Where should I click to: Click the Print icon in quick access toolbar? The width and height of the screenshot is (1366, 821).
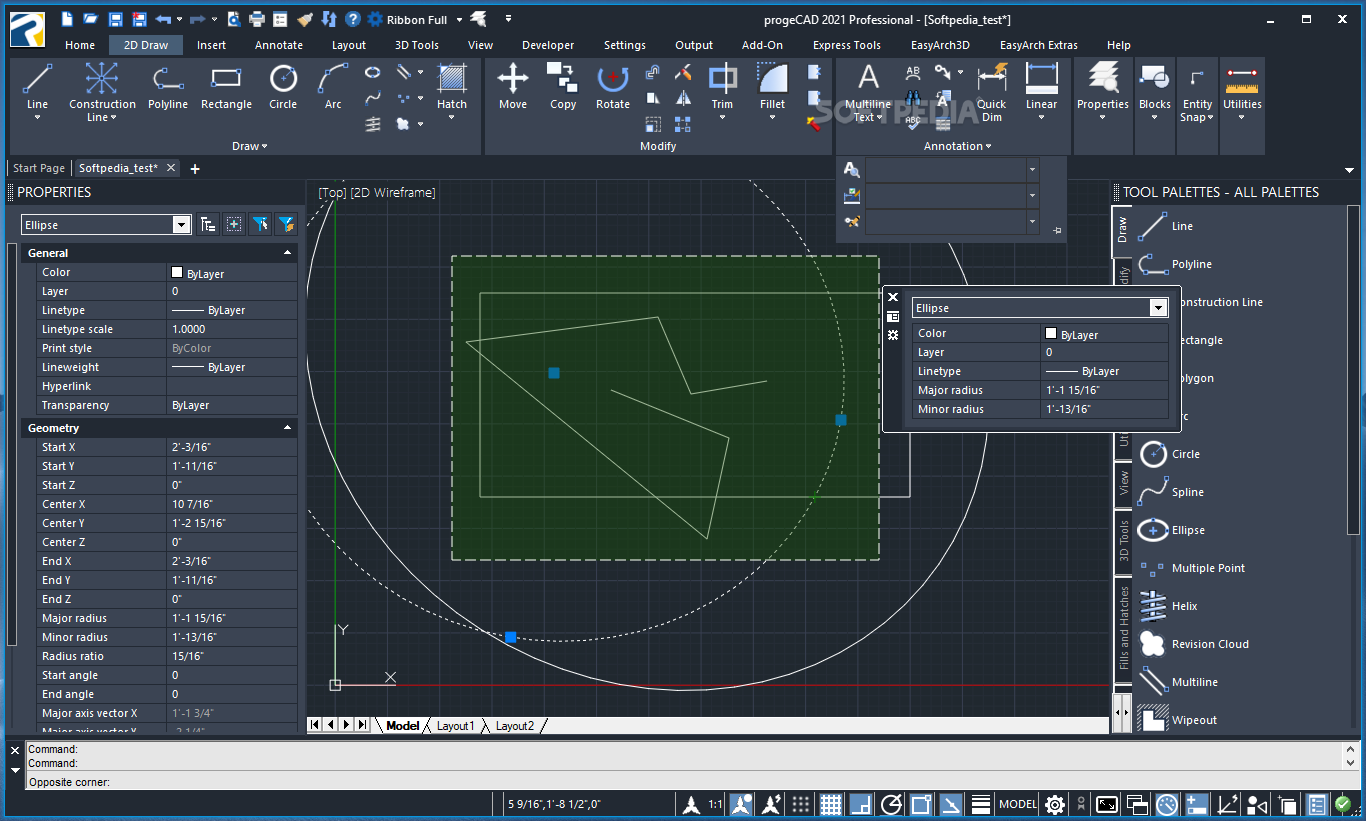pyautogui.click(x=257, y=19)
